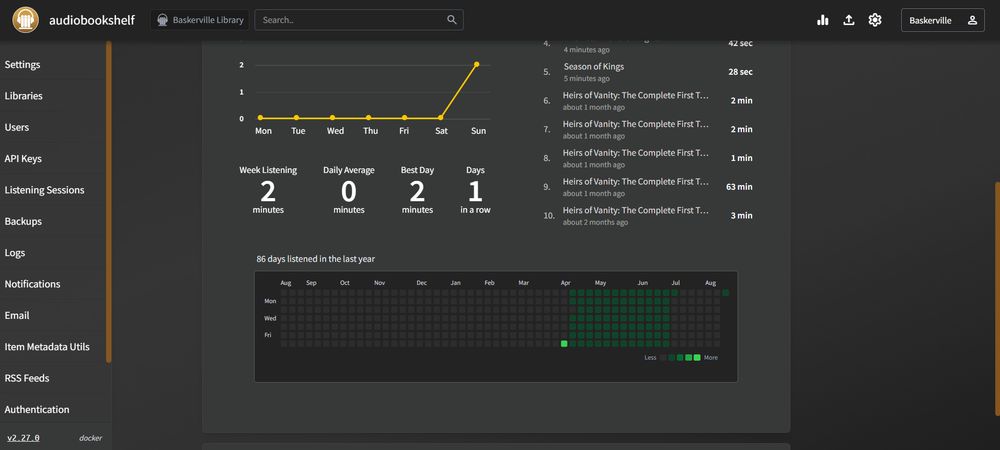The image size is (1000, 450).
Task: Click the Sun data point on chart
Action: click(x=476, y=64)
